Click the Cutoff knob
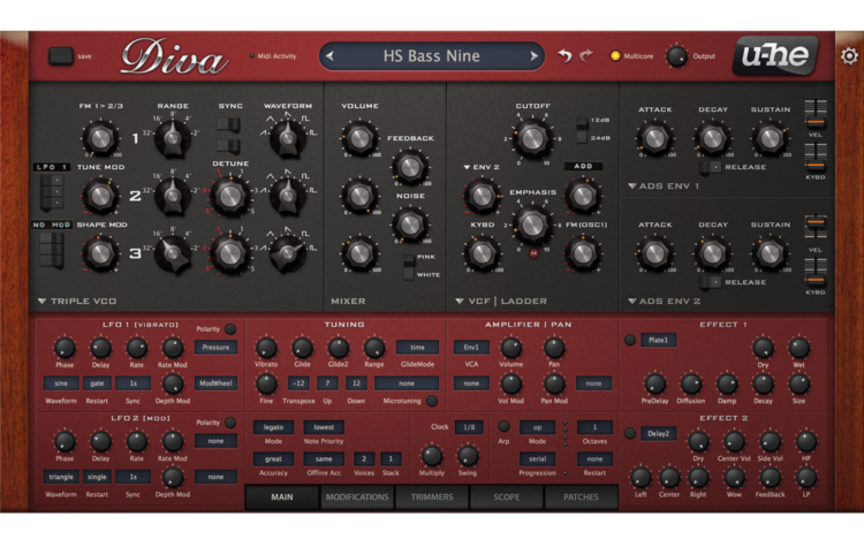 [532, 137]
